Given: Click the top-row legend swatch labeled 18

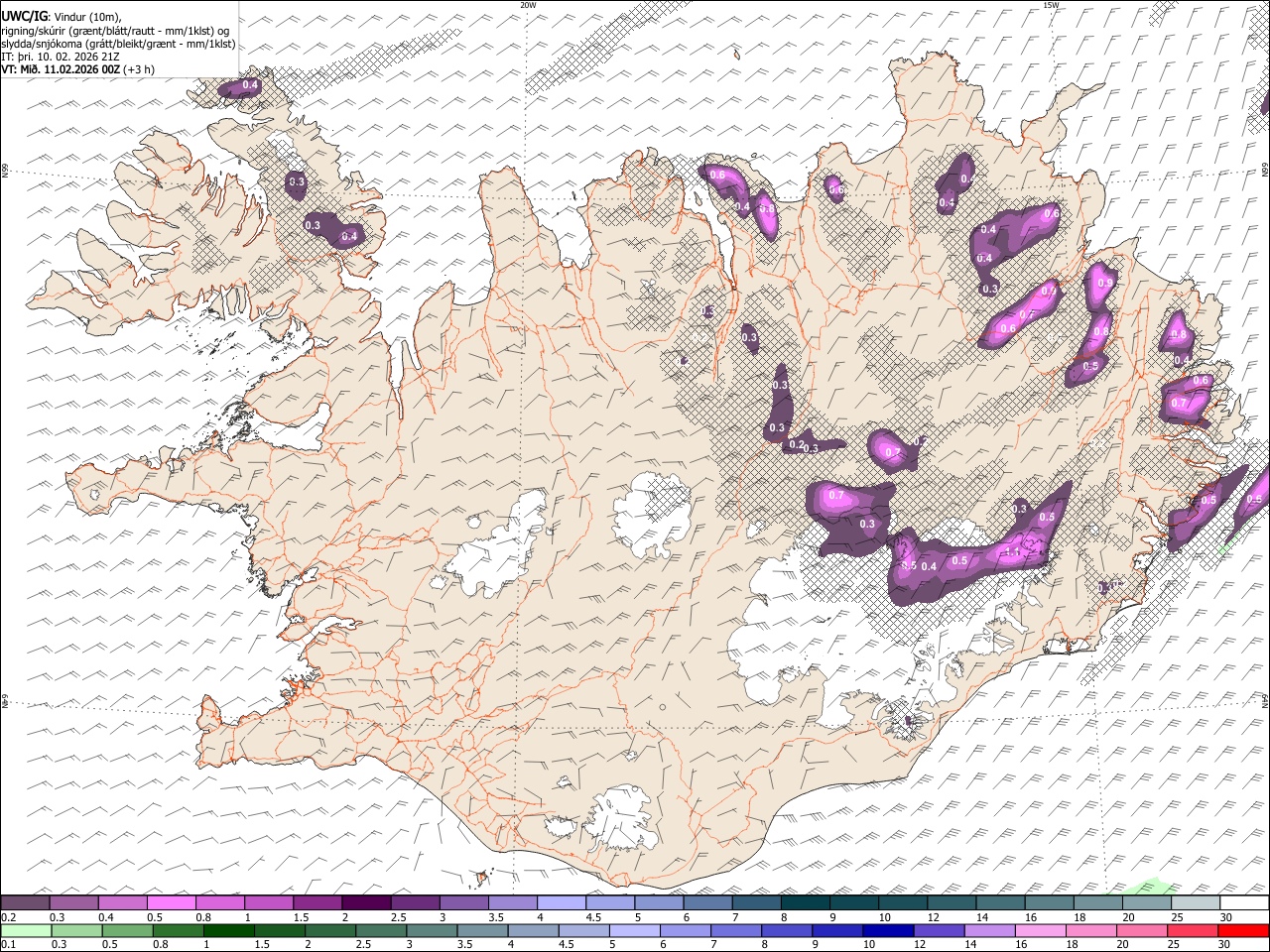Looking at the screenshot, I should point(1098,902).
